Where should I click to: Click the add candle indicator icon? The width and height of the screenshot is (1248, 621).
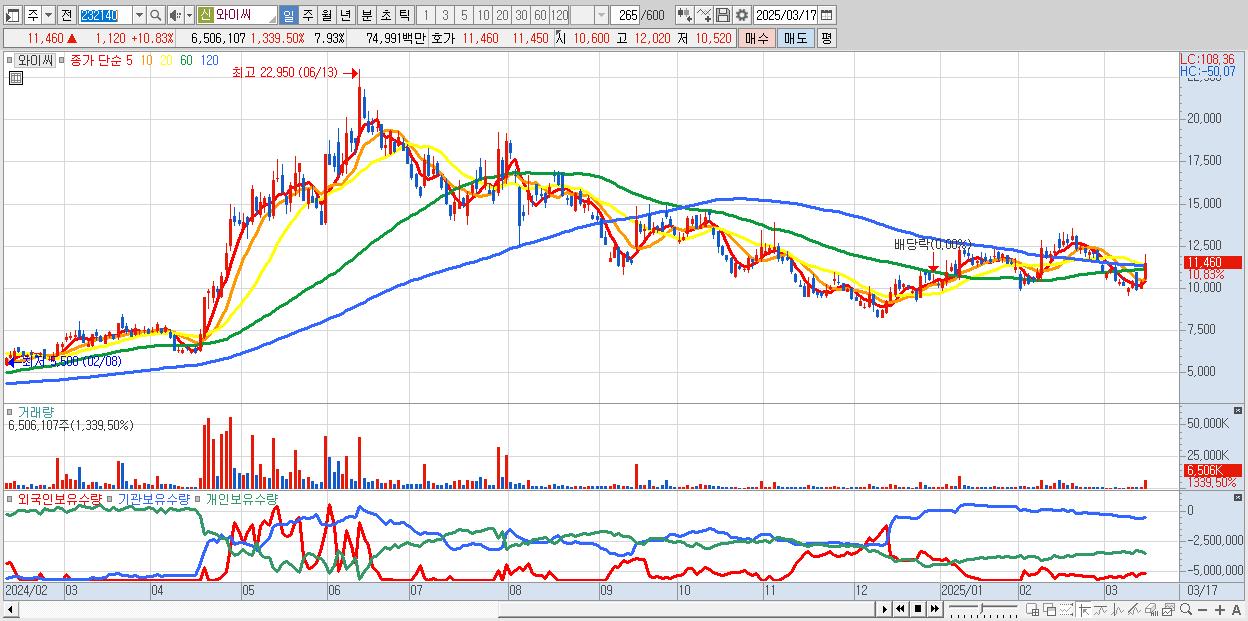pyautogui.click(x=684, y=15)
